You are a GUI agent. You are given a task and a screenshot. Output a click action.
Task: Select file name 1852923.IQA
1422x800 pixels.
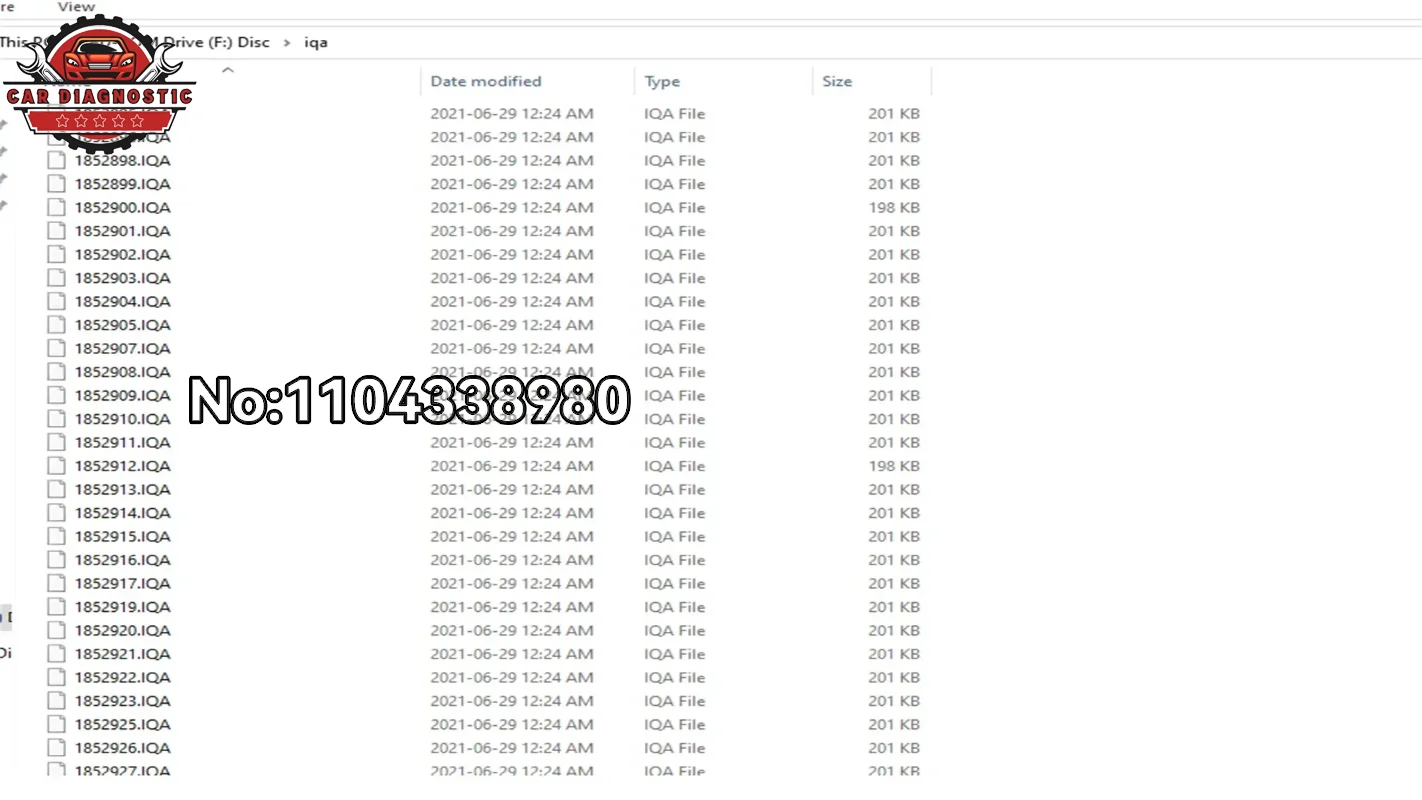(x=122, y=701)
